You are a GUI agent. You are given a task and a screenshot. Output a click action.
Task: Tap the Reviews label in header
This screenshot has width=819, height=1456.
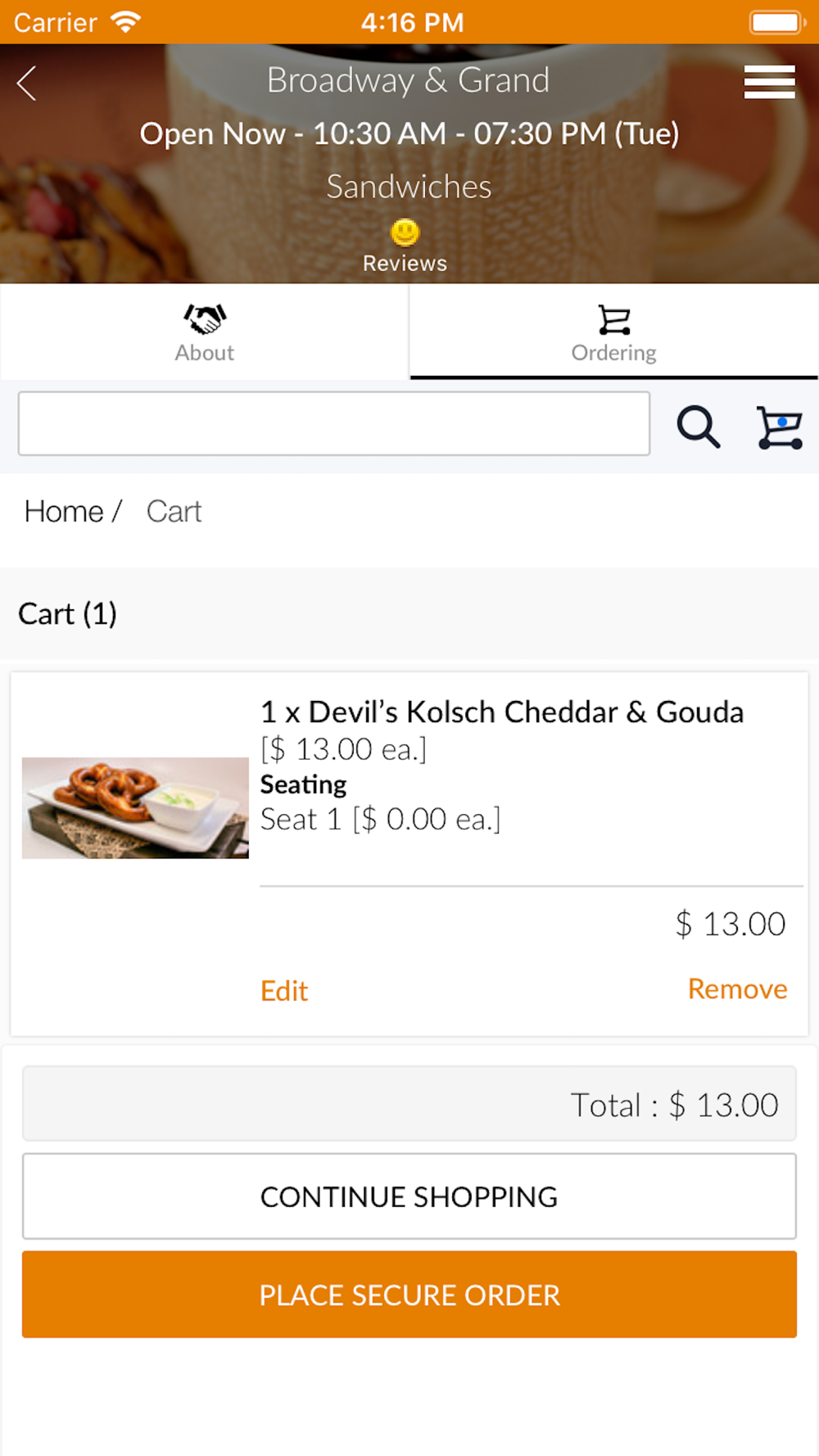click(x=405, y=264)
